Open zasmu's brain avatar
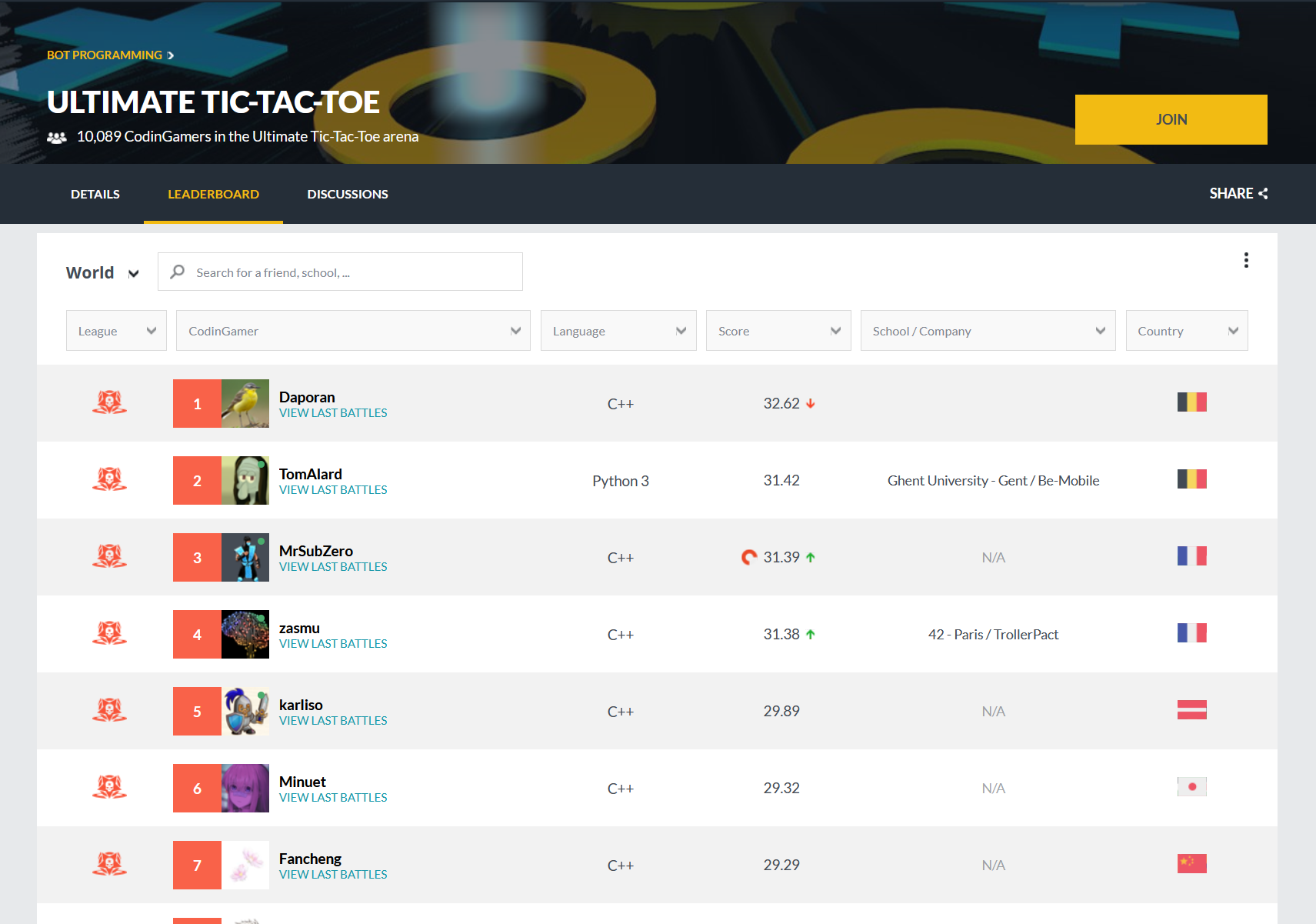Image resolution: width=1316 pixels, height=924 pixels. click(x=245, y=634)
